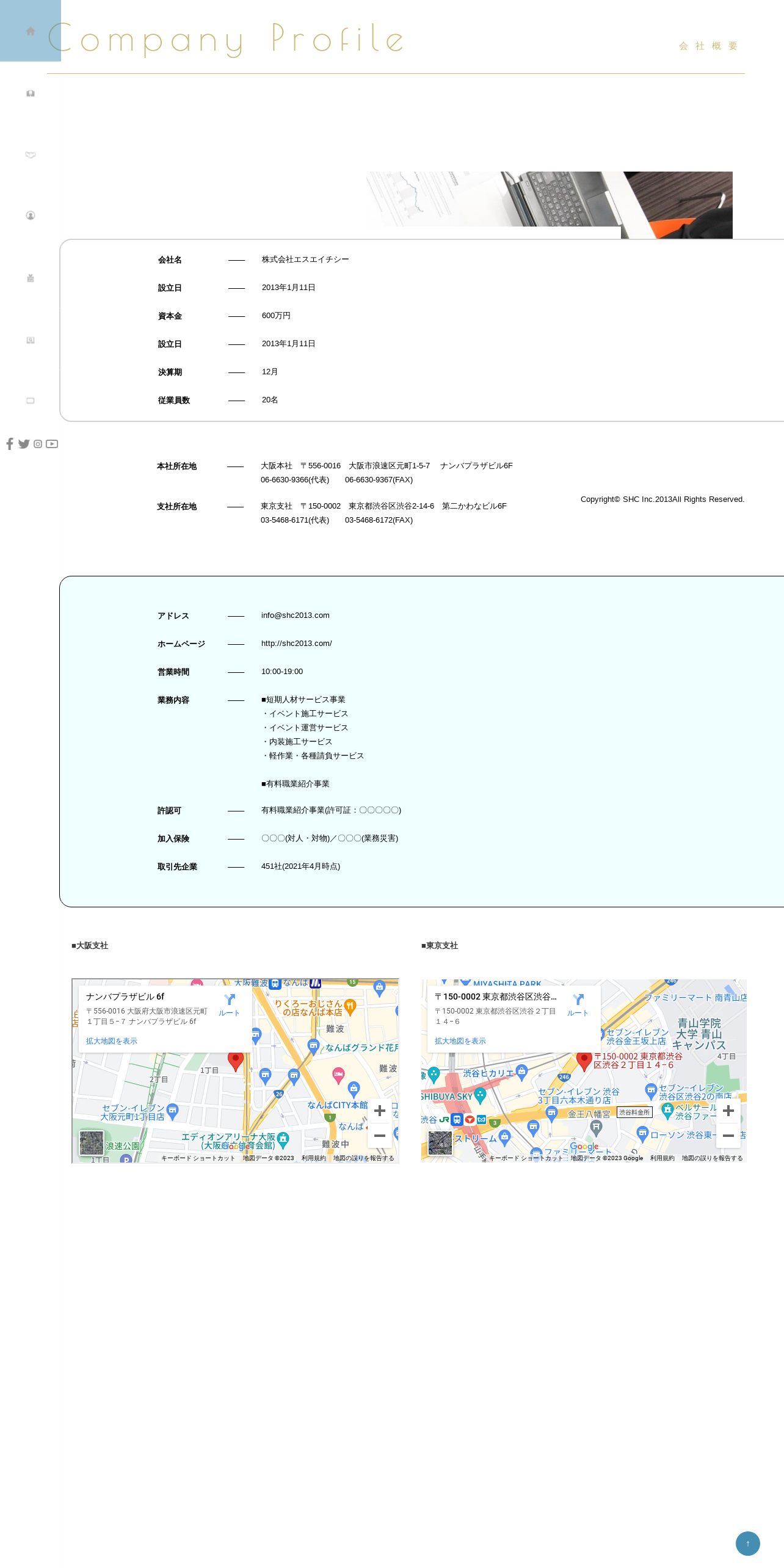Click the なんばグランド花月 label on map
The width and height of the screenshot is (784, 1568).
coord(361,1048)
